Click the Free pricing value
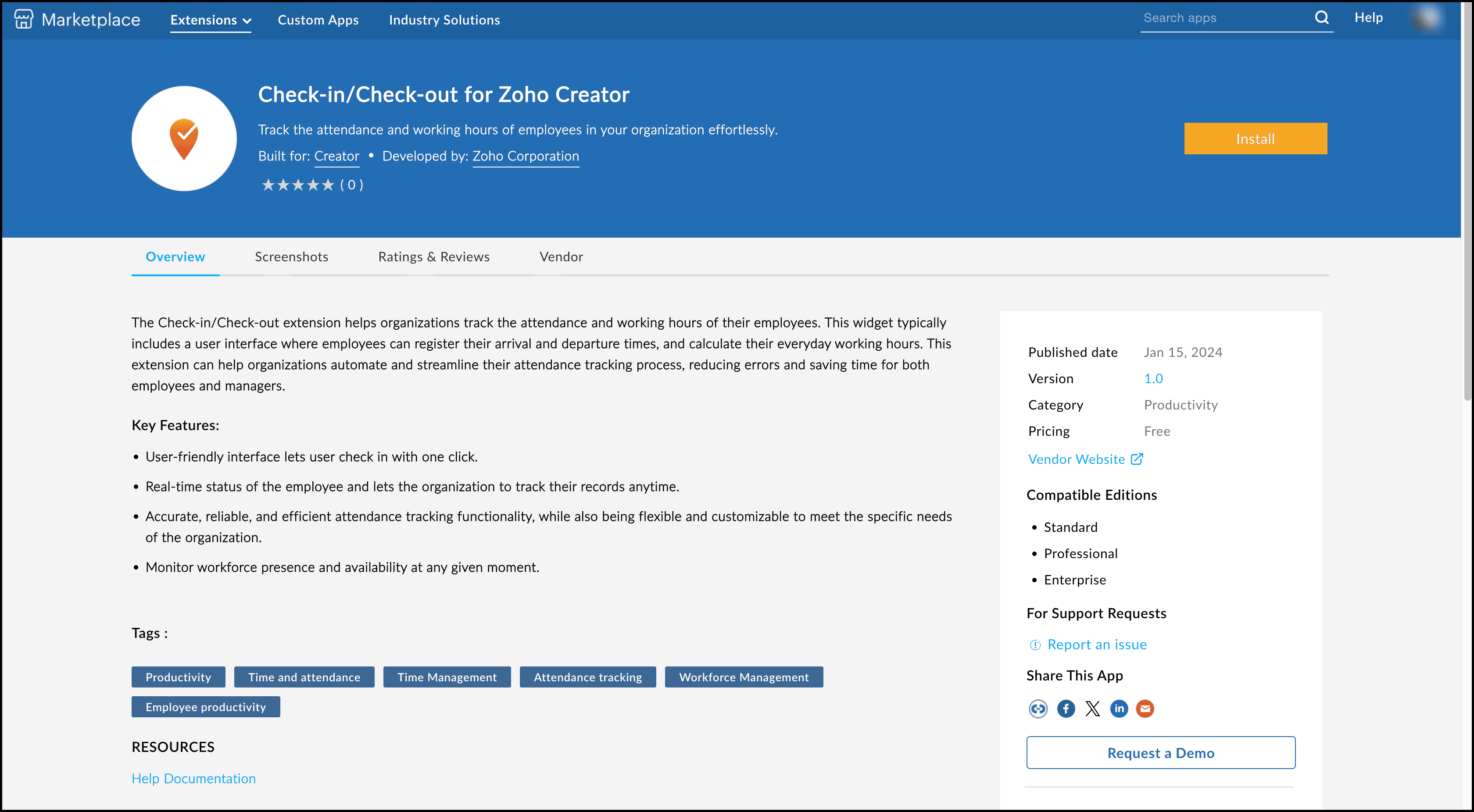This screenshot has width=1474, height=812. pyautogui.click(x=1156, y=431)
